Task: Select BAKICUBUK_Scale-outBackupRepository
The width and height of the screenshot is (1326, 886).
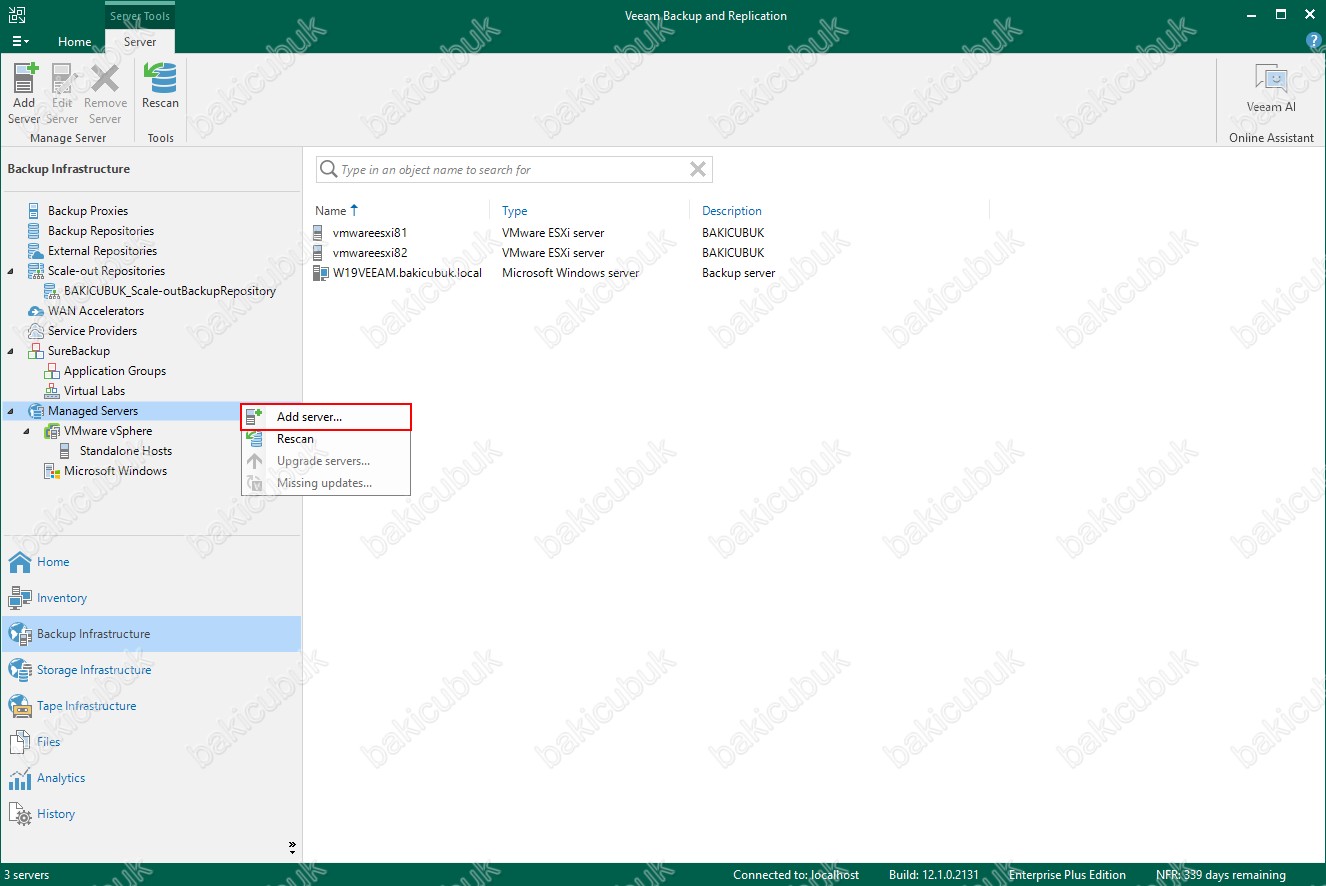Action: click(169, 291)
